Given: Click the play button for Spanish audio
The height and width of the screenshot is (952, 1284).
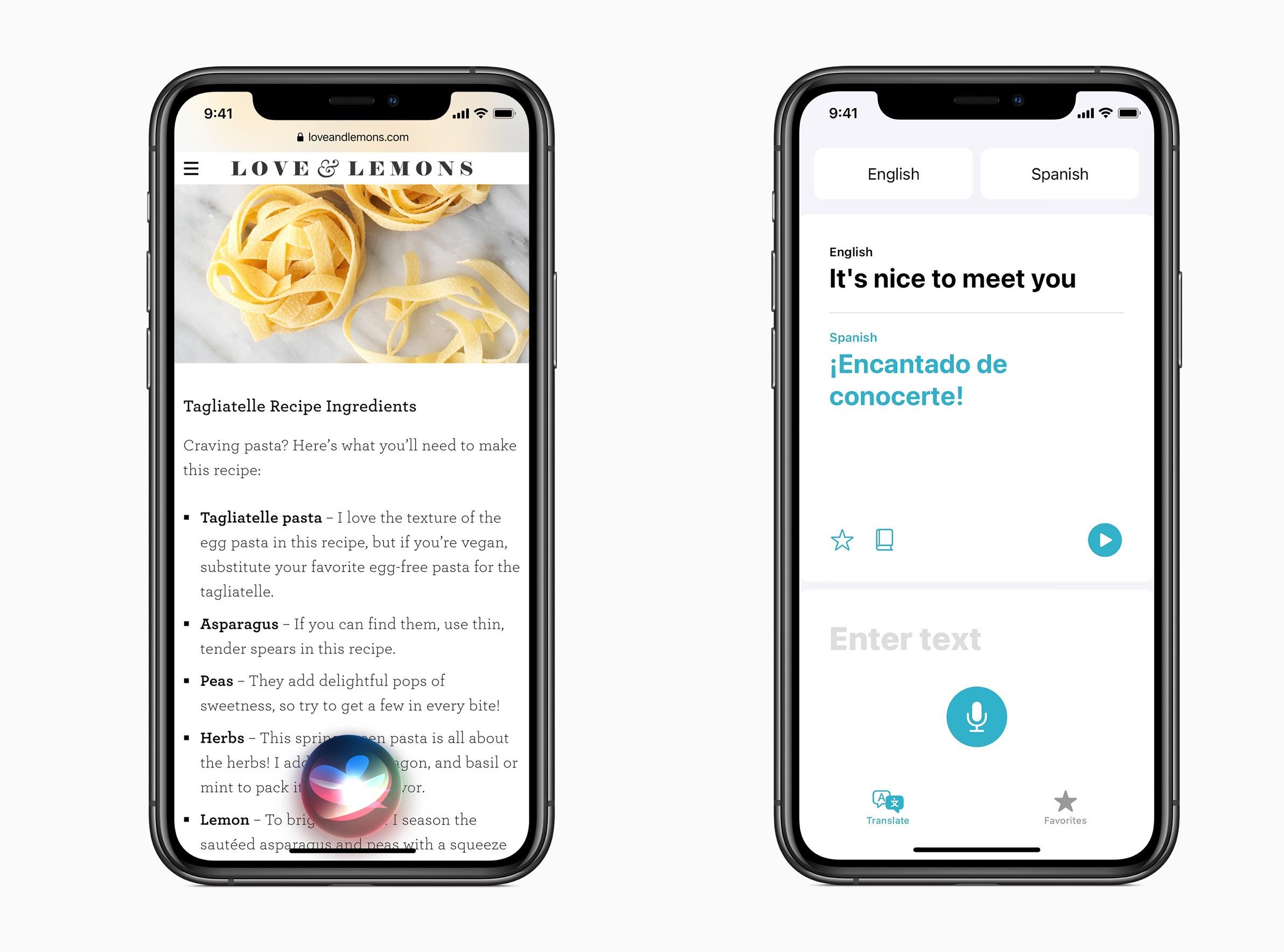Looking at the screenshot, I should point(1106,539).
